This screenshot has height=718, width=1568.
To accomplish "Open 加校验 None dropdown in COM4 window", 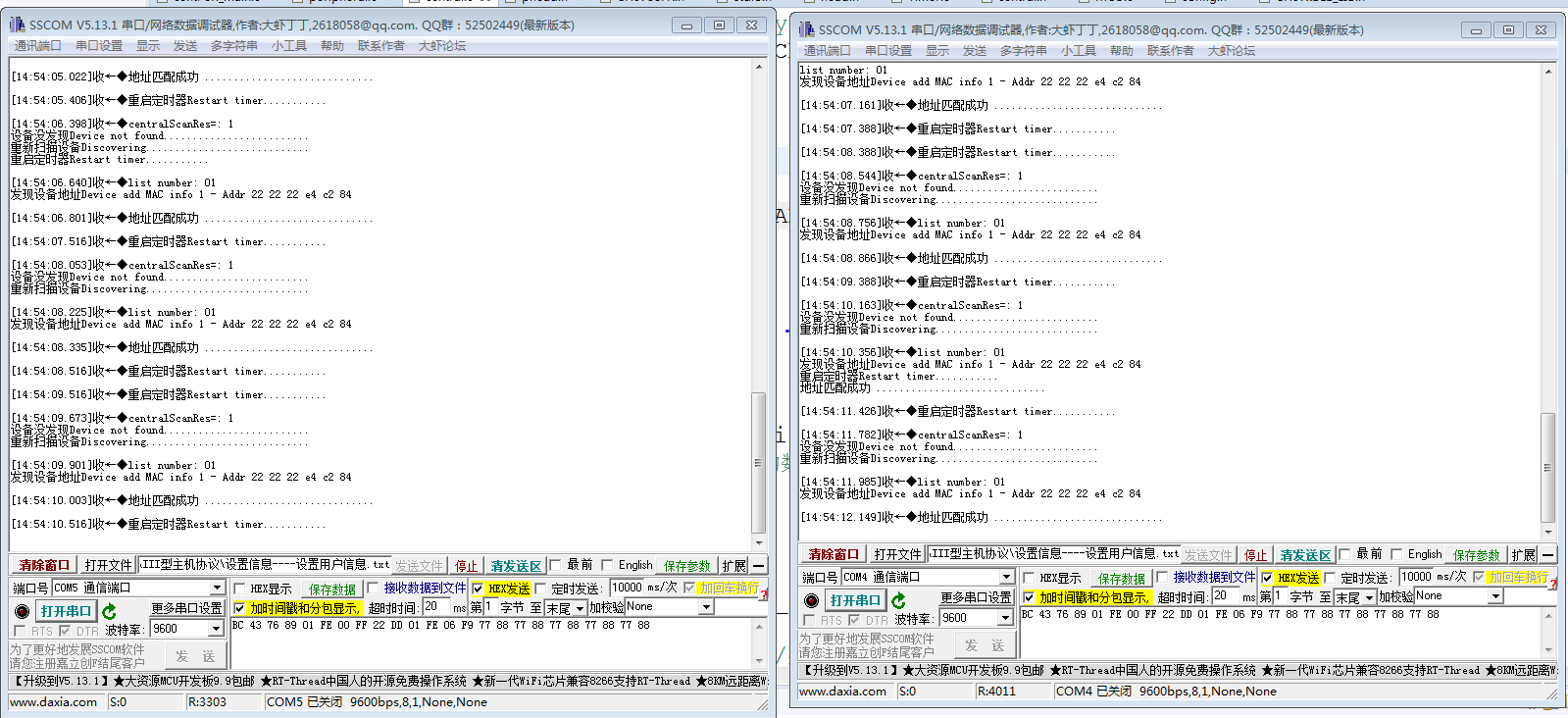I will [x=1495, y=596].
